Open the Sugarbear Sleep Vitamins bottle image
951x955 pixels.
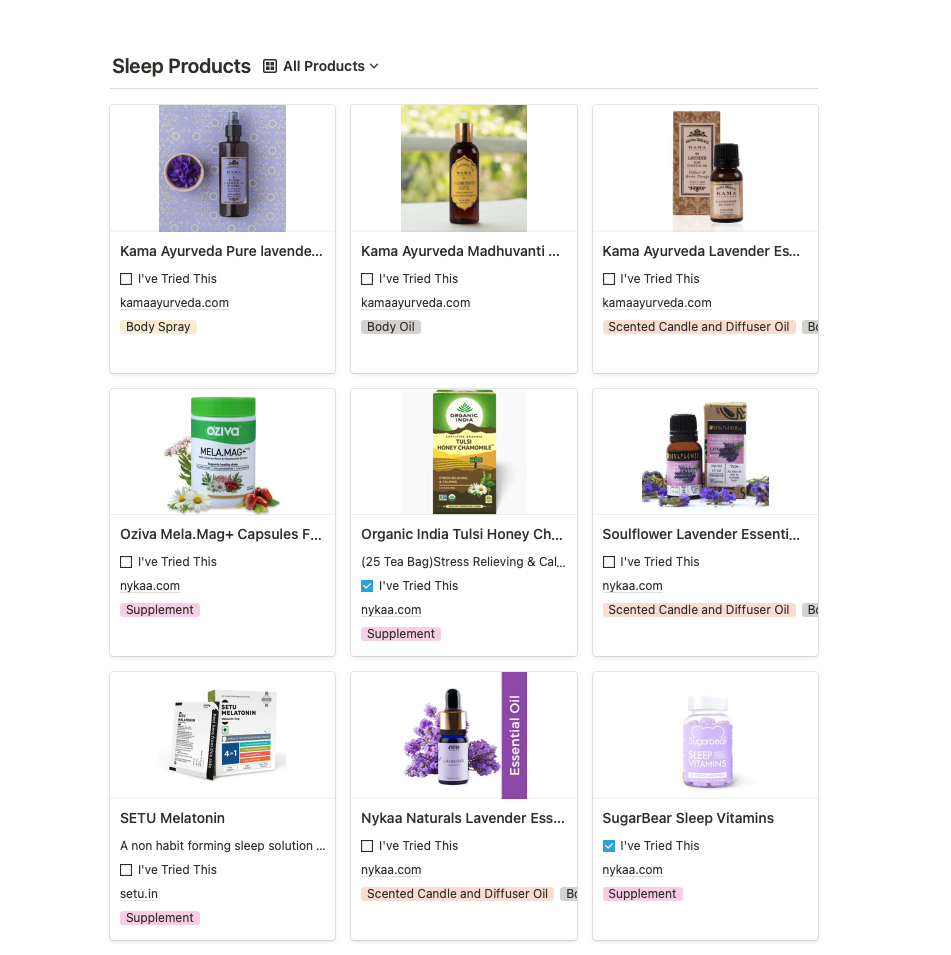point(706,739)
